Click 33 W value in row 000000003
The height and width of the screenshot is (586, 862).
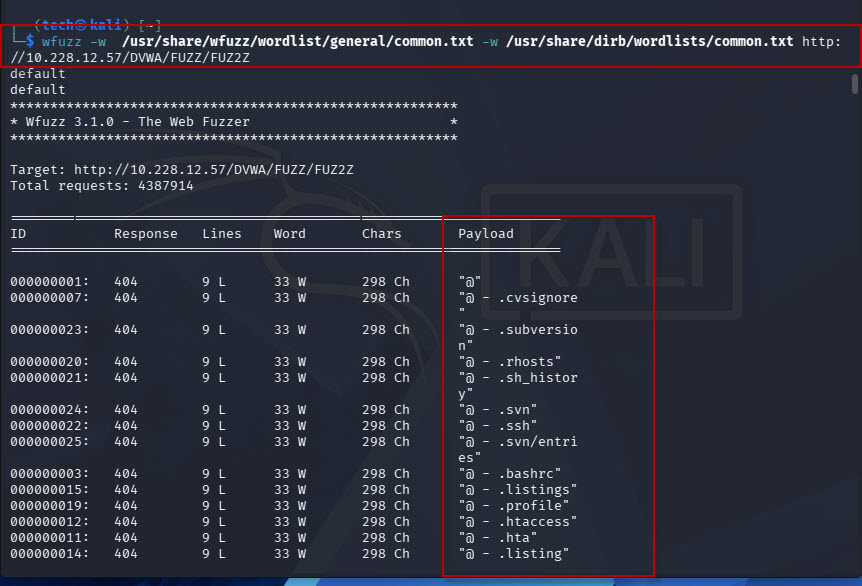coord(290,473)
